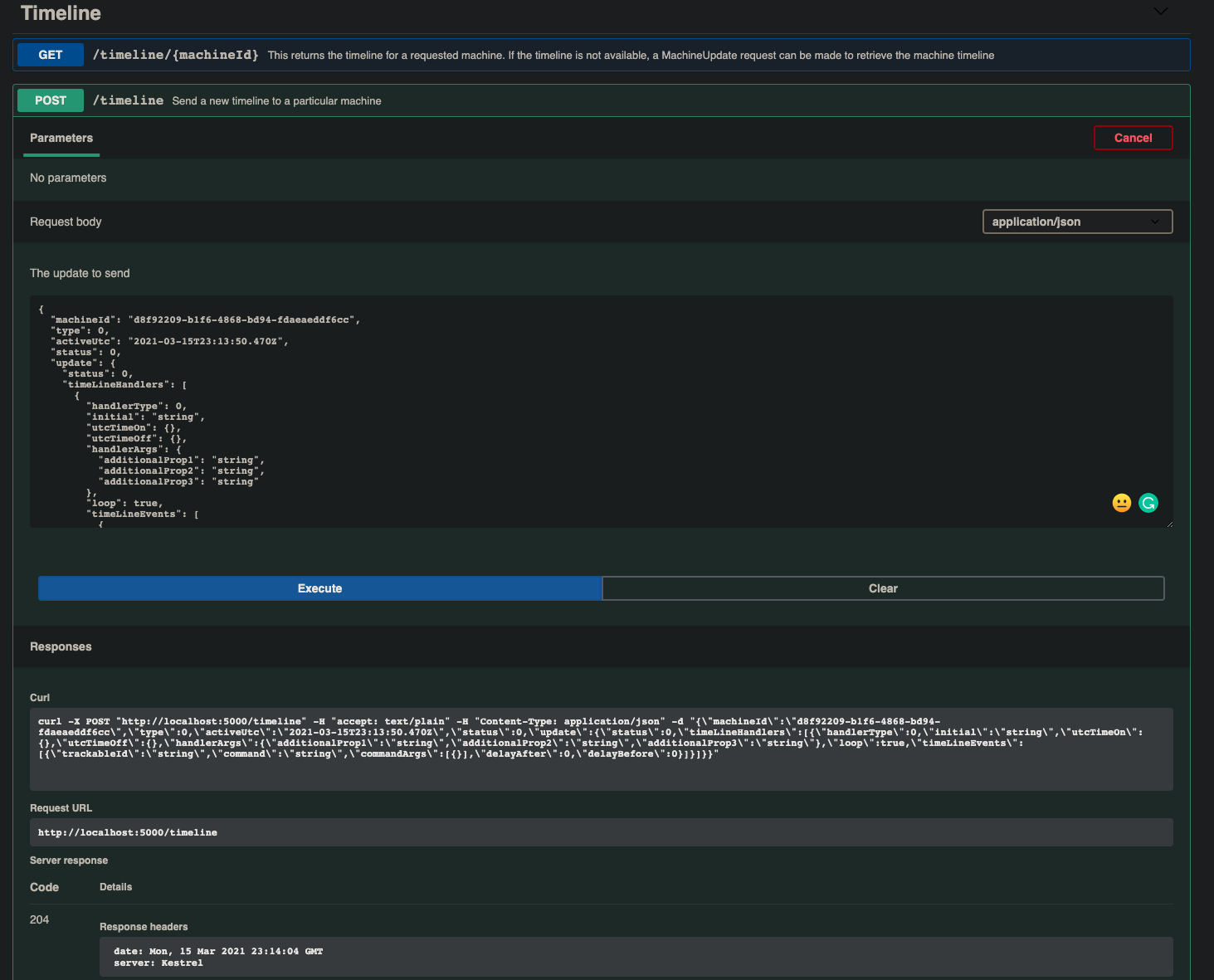Cancel the try-it-out mode
The height and width of the screenshot is (980, 1214).
click(x=1133, y=138)
